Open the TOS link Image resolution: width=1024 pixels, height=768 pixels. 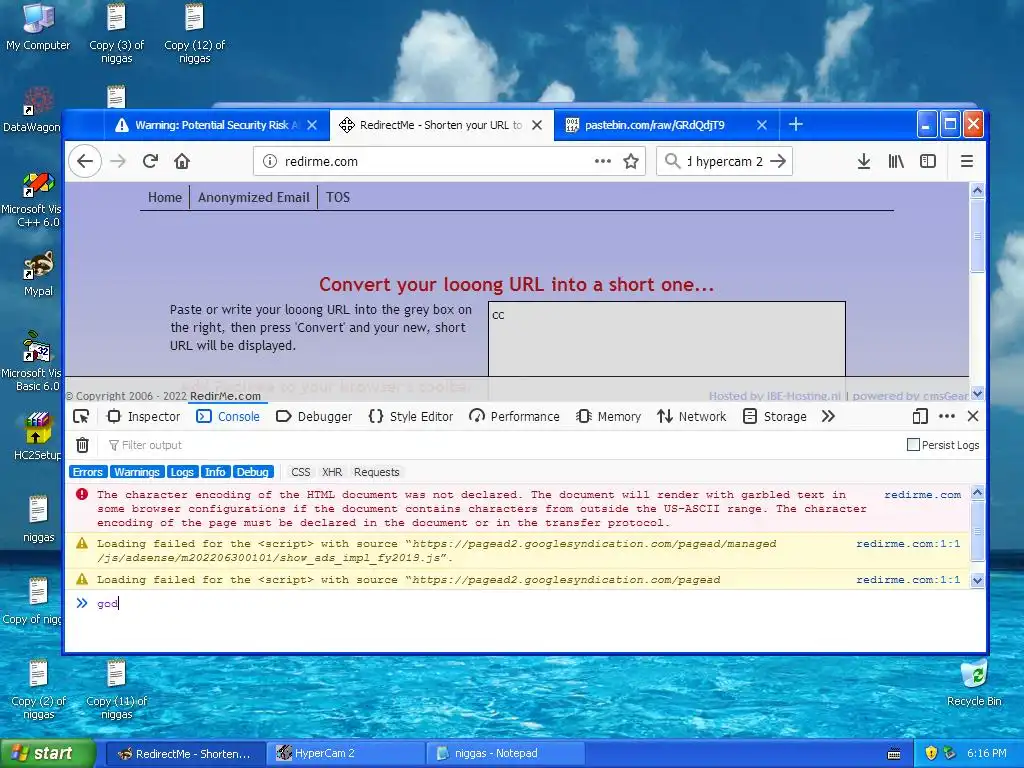pos(338,197)
